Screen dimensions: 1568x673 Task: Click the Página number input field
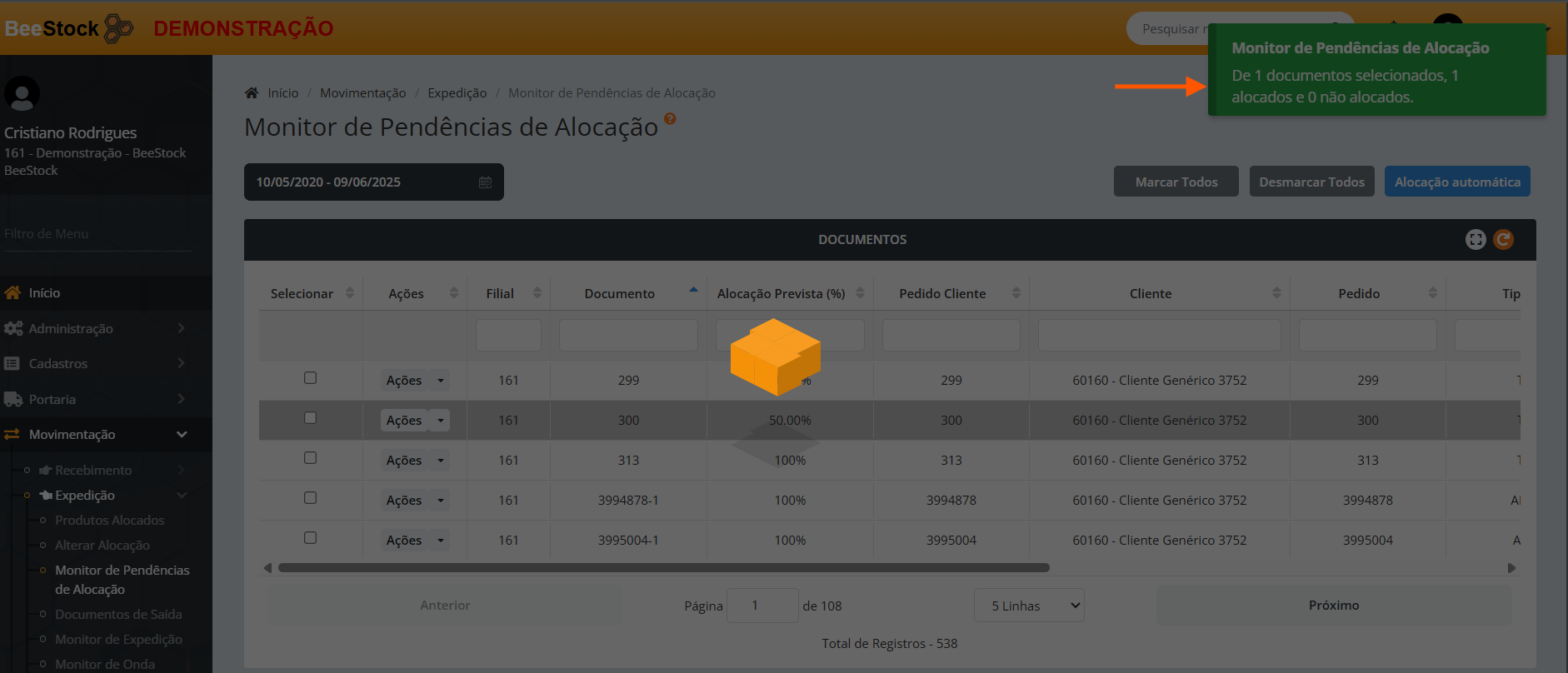click(762, 606)
